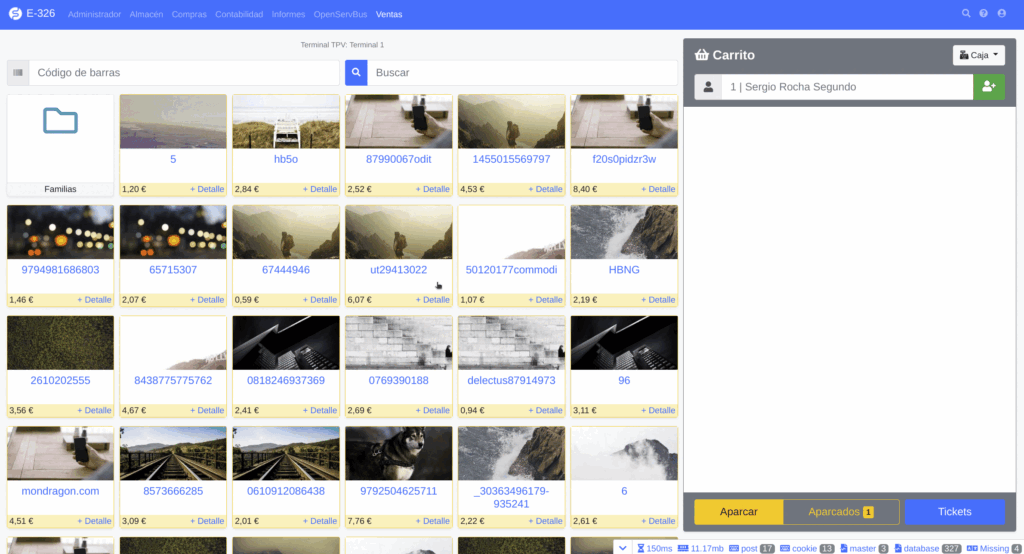Click the E-326 logo icon
The image size is (1024, 554).
(x=15, y=14)
